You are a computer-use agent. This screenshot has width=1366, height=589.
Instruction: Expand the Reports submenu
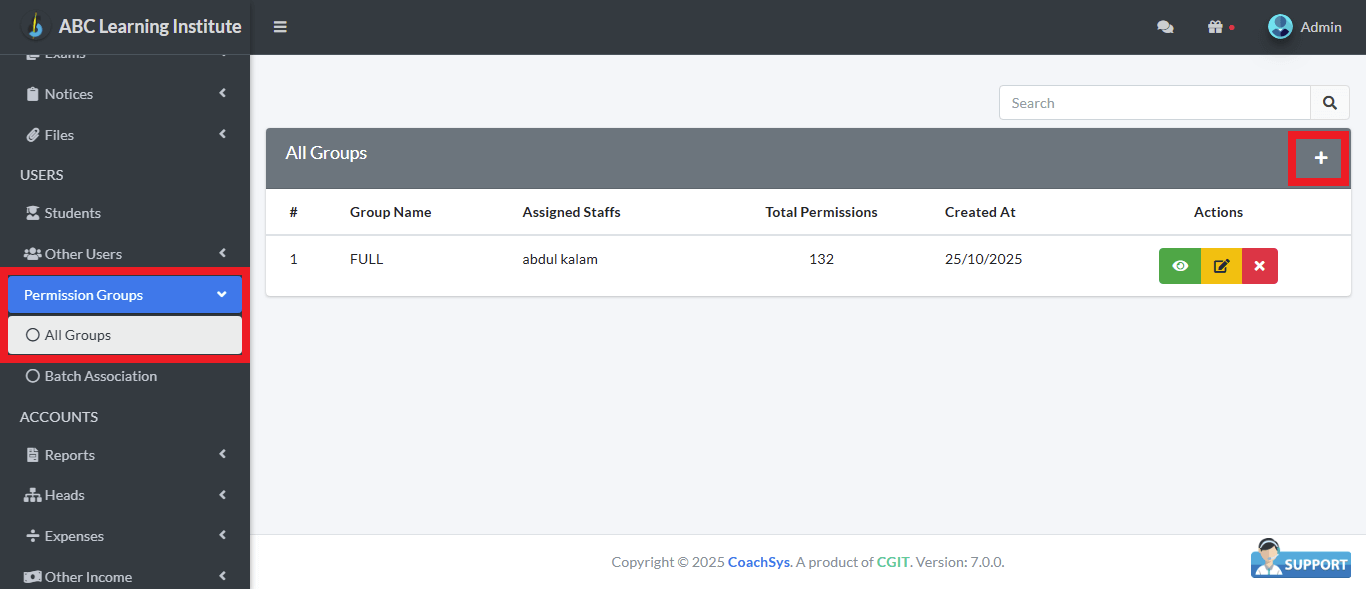222,454
